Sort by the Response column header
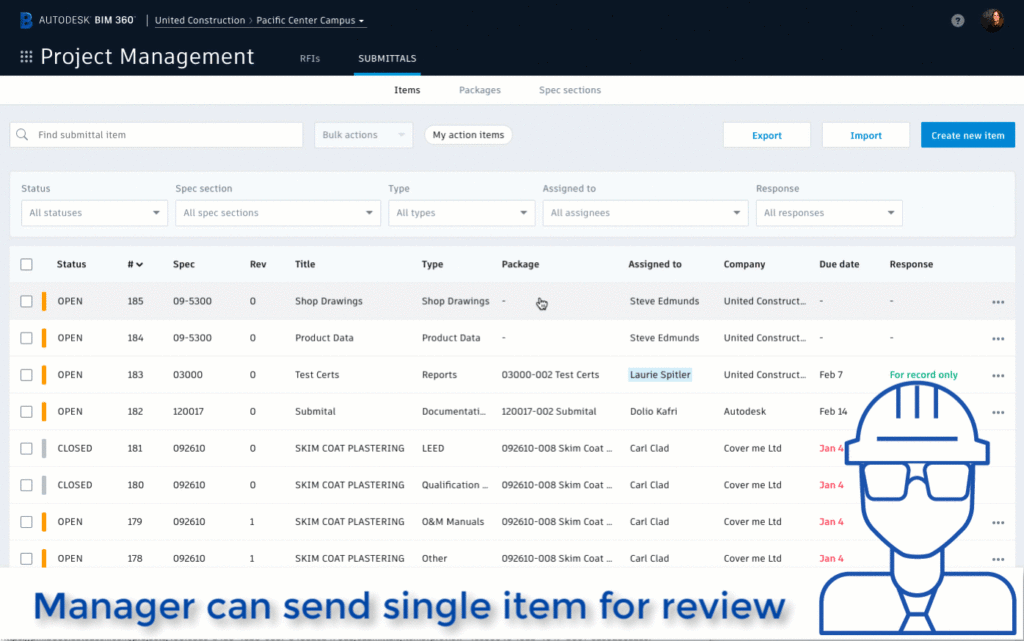1024x641 pixels. [911, 264]
